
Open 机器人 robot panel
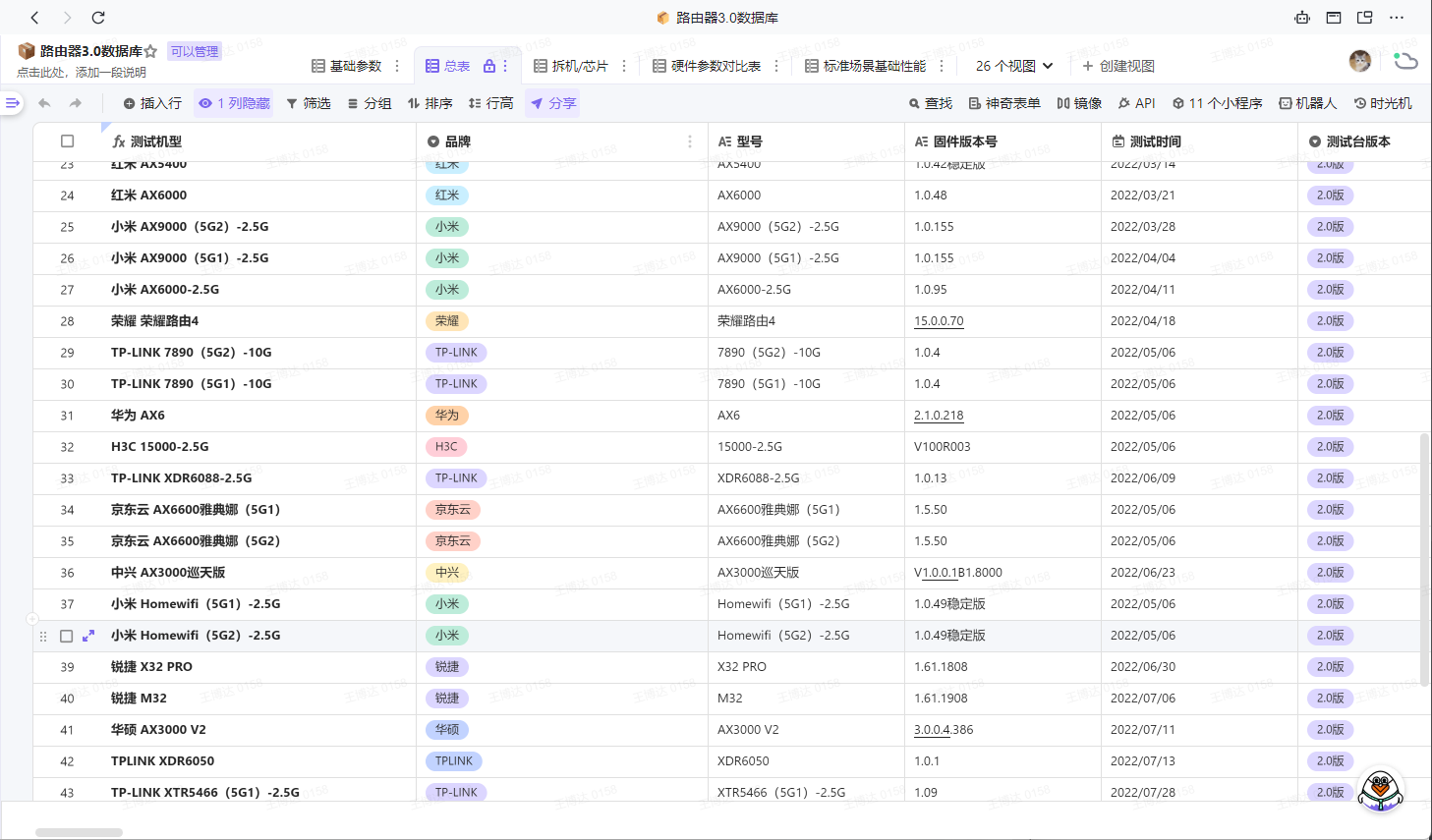[x=1307, y=103]
